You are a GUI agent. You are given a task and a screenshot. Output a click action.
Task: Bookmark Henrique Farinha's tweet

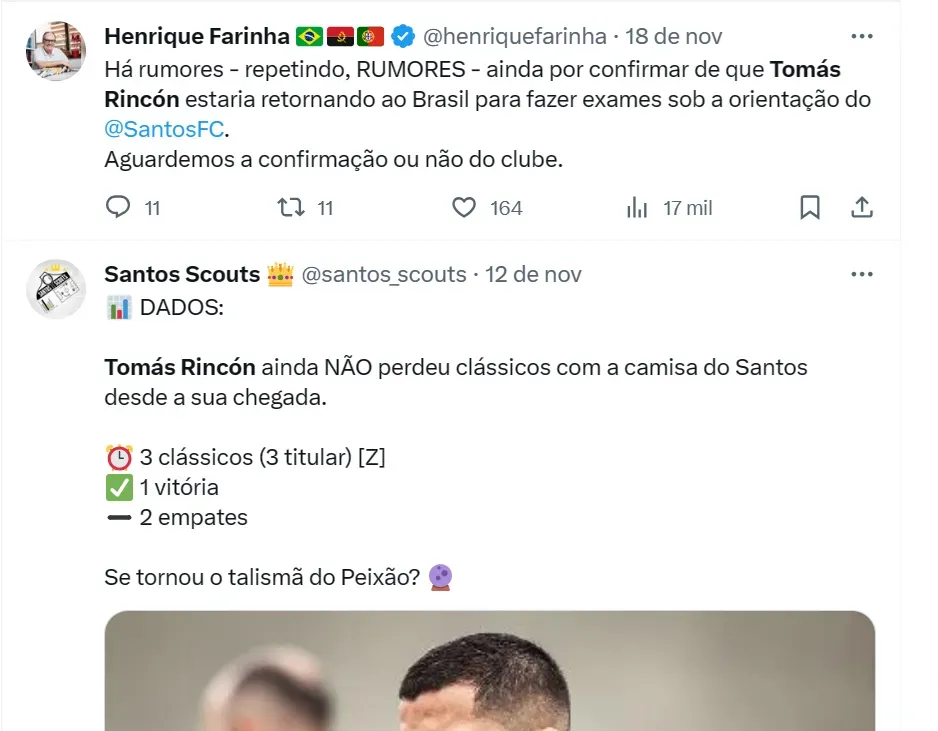click(x=810, y=208)
